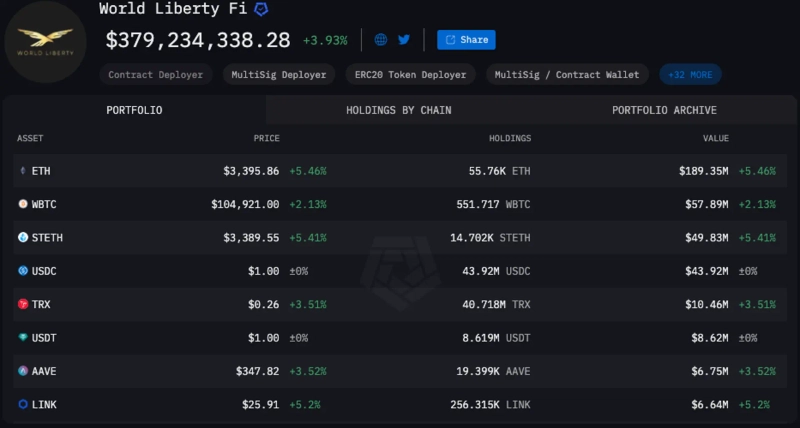The width and height of the screenshot is (800, 428).
Task: Click the USDC token icon
Action: point(23,271)
